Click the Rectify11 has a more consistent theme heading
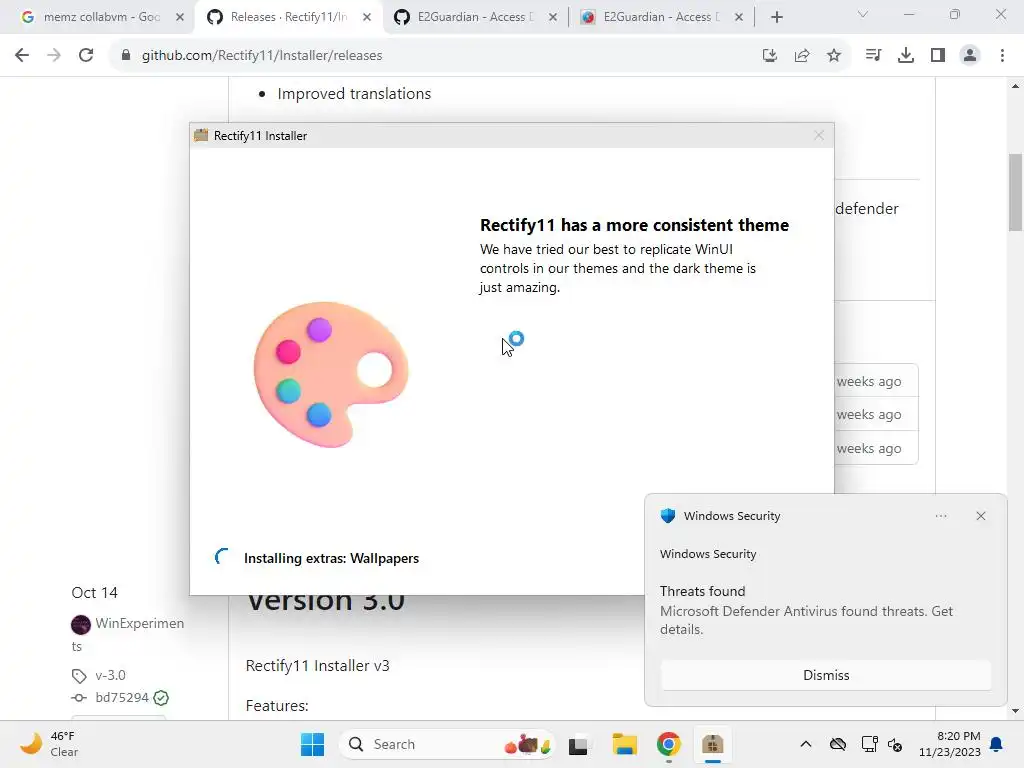 tap(634, 225)
